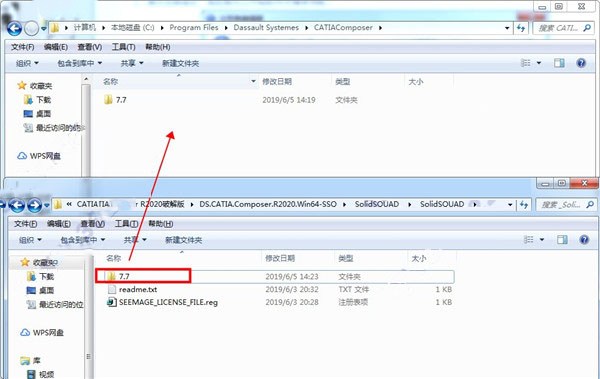Open 查看(V) menu in top window

pos(90,47)
